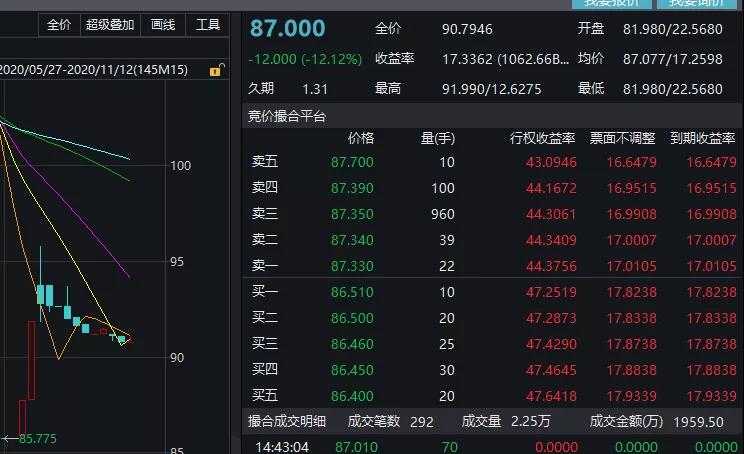The width and height of the screenshot is (744, 454).
Task: Enable 超级叠加 overlay option
Action: point(109,25)
